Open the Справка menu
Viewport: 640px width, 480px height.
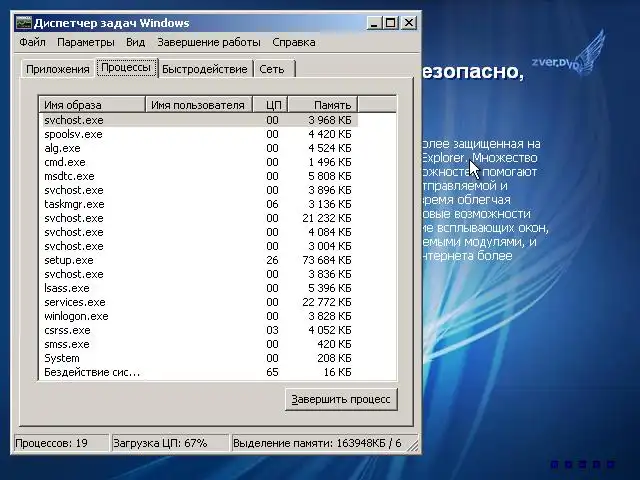pyautogui.click(x=293, y=42)
